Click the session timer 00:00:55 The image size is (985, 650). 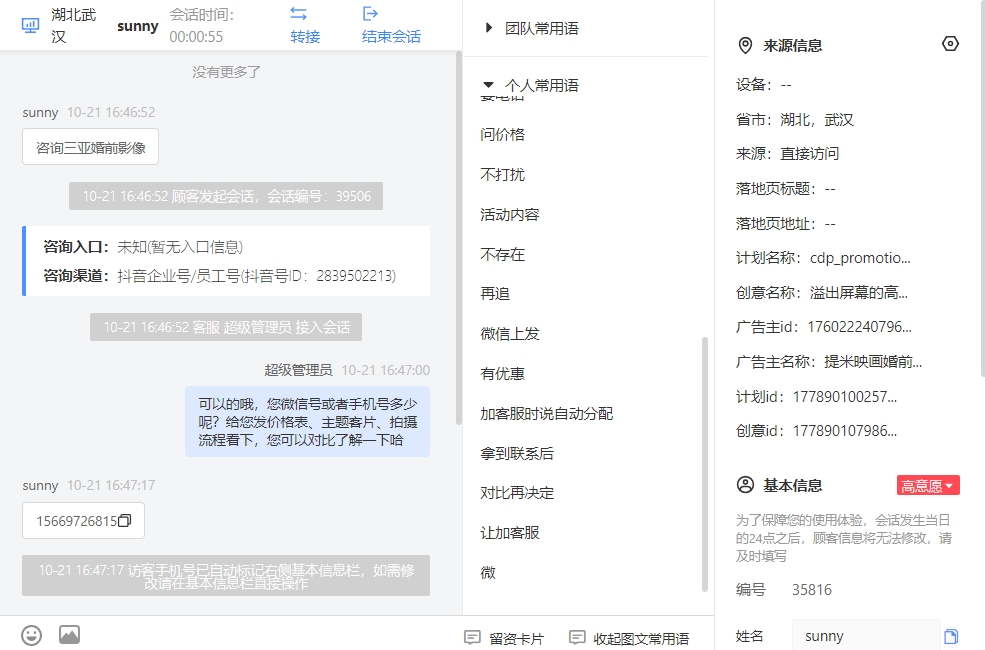tap(196, 37)
